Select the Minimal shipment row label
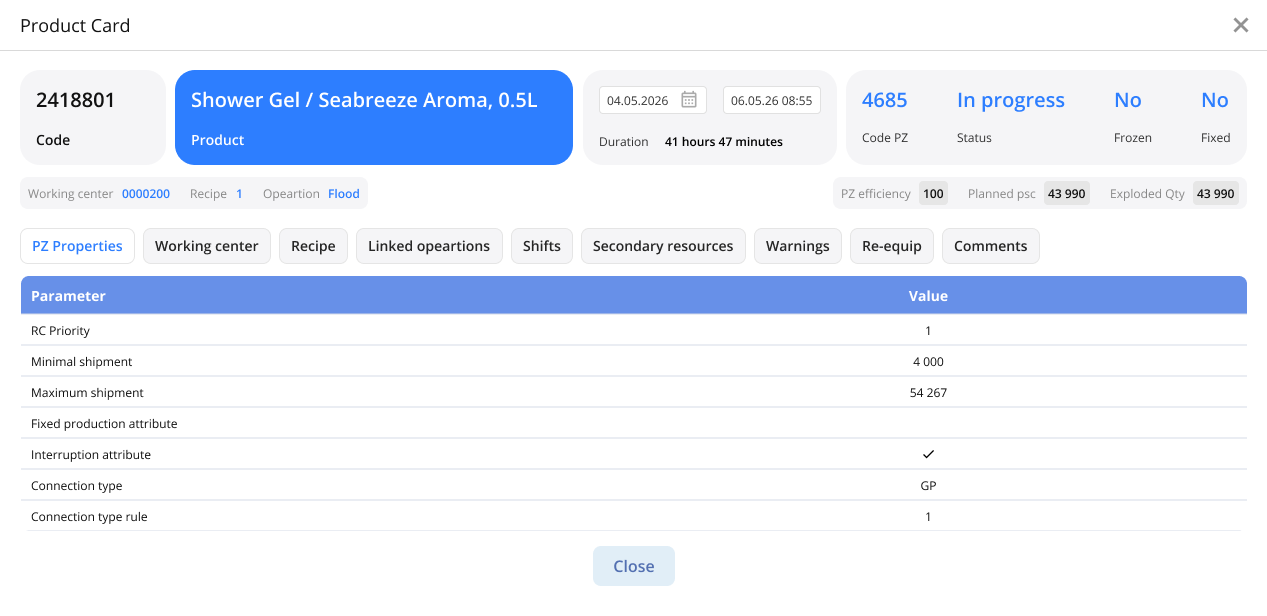This screenshot has height=616, width=1267. click(82, 362)
